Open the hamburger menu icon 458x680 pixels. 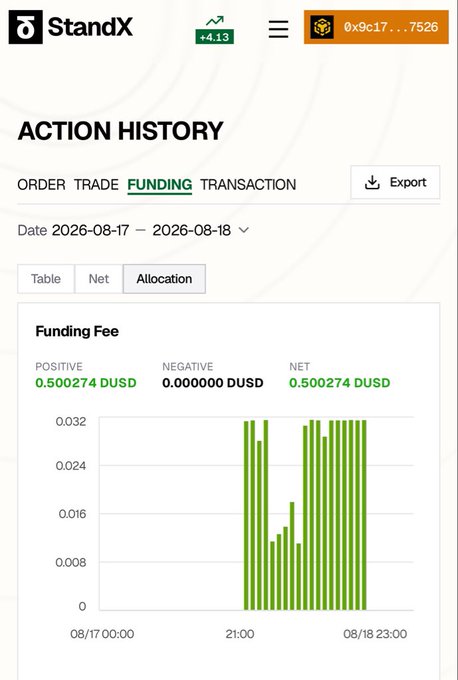(x=278, y=29)
